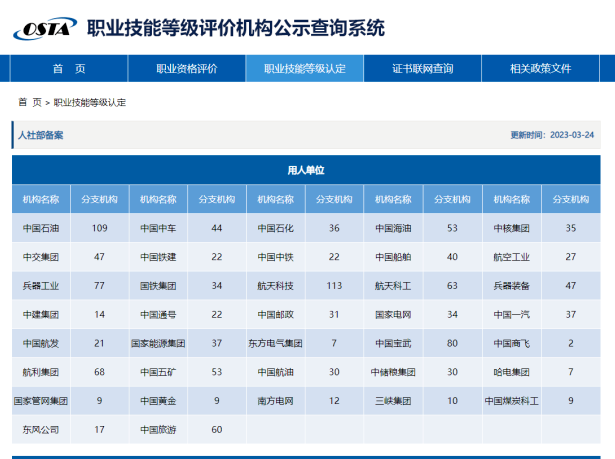The width and height of the screenshot is (615, 459).
Task: Select 中国商飞 in the table
Action: (511, 343)
